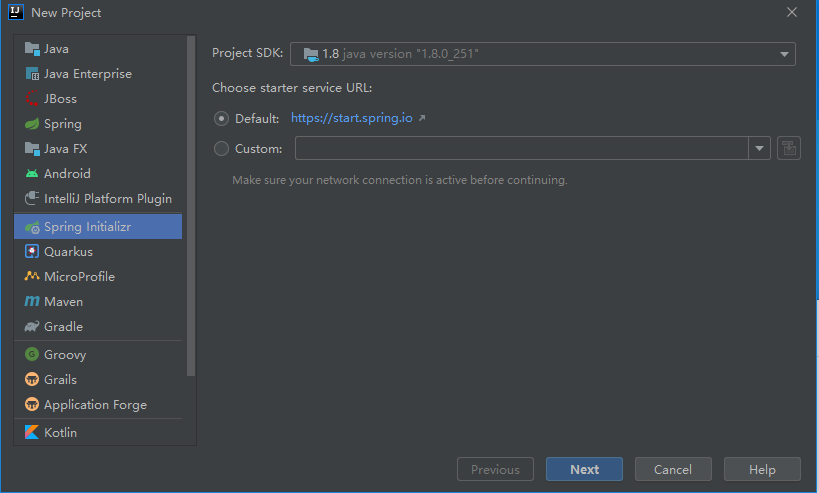Select Java Enterprise from the project types
This screenshot has width=819, height=493.
[98, 74]
